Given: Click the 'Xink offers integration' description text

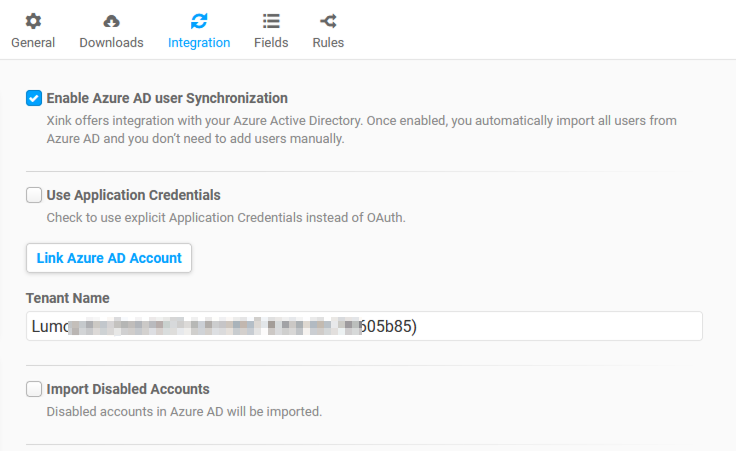Looking at the screenshot, I should coord(361,130).
